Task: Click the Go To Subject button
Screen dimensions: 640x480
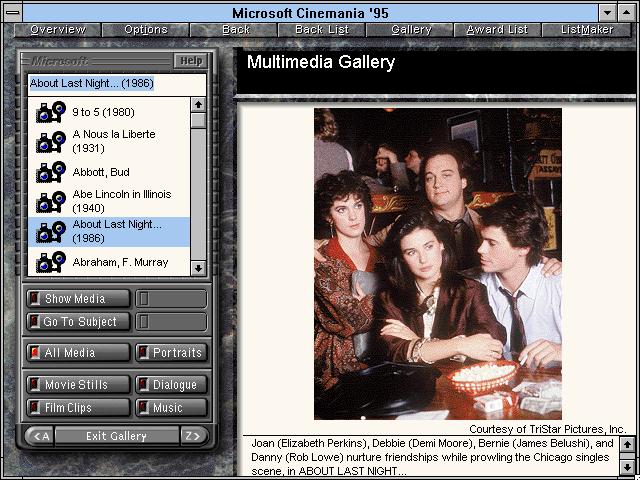Action: click(78, 322)
